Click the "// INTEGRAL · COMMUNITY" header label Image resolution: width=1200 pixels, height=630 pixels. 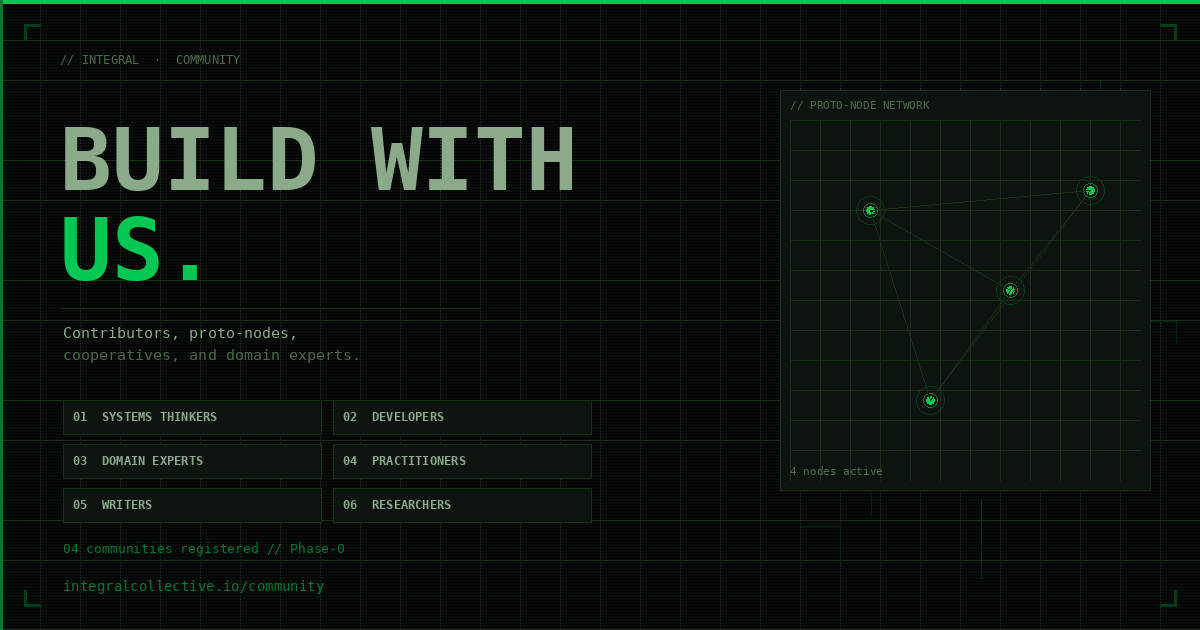click(150, 60)
